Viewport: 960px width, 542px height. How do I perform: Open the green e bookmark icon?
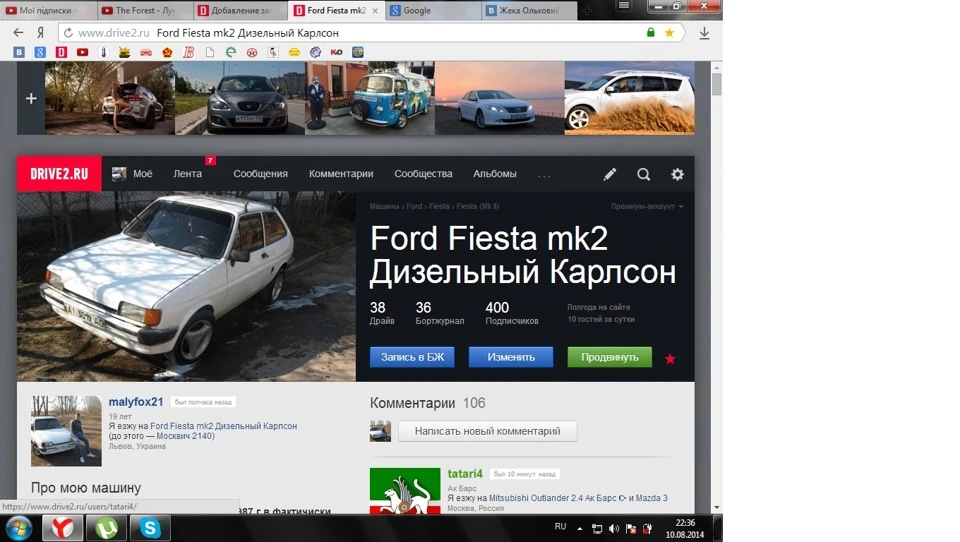click(x=231, y=52)
